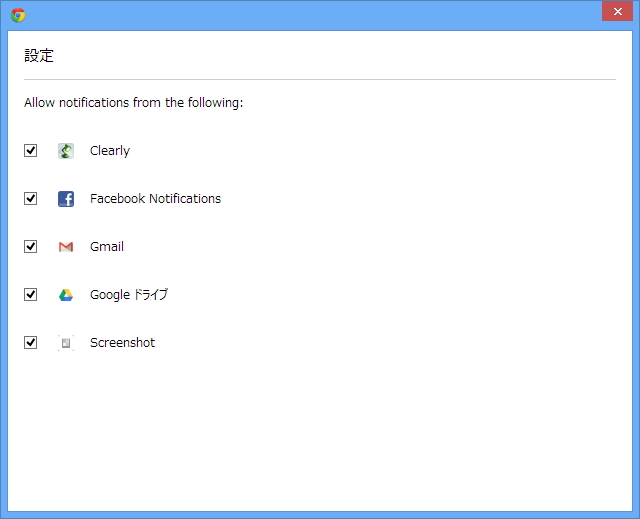Click 'Allow notifications from the following:' text
This screenshot has width=640, height=519.
pos(133,102)
